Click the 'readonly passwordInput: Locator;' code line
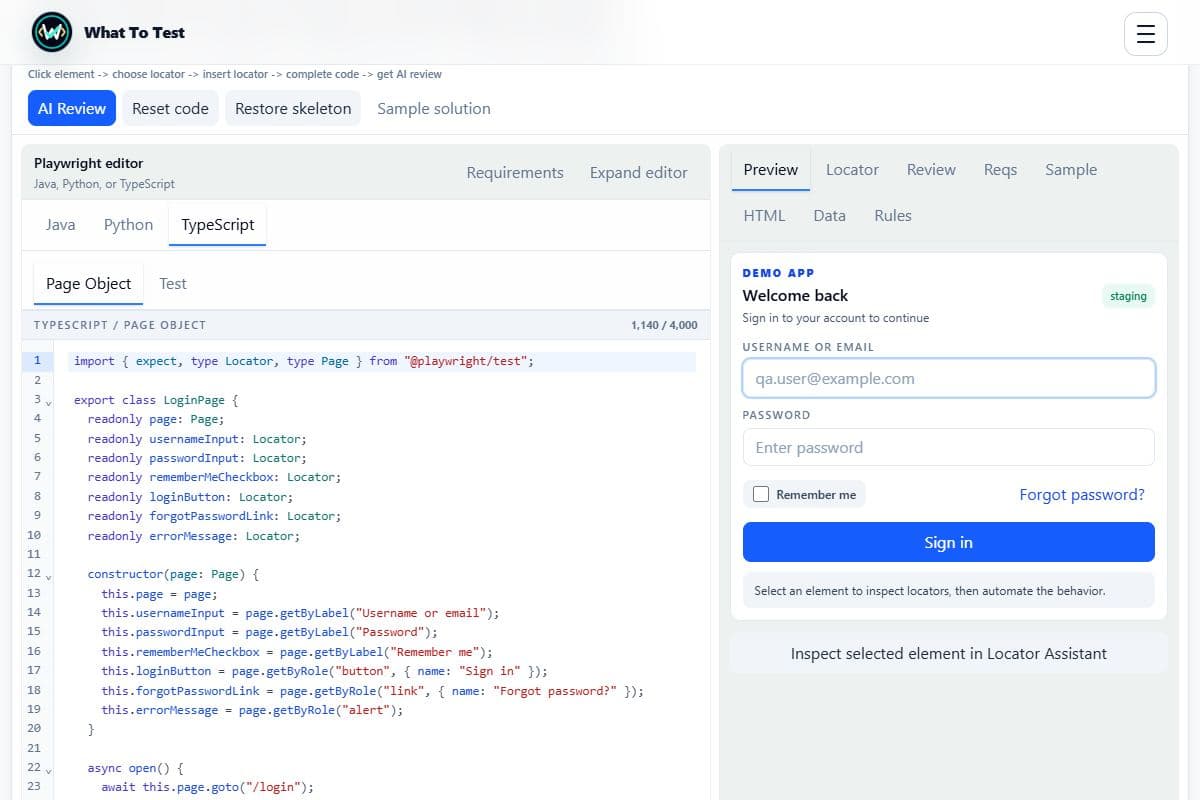Viewport: 1200px width, 800px height. click(x=197, y=458)
